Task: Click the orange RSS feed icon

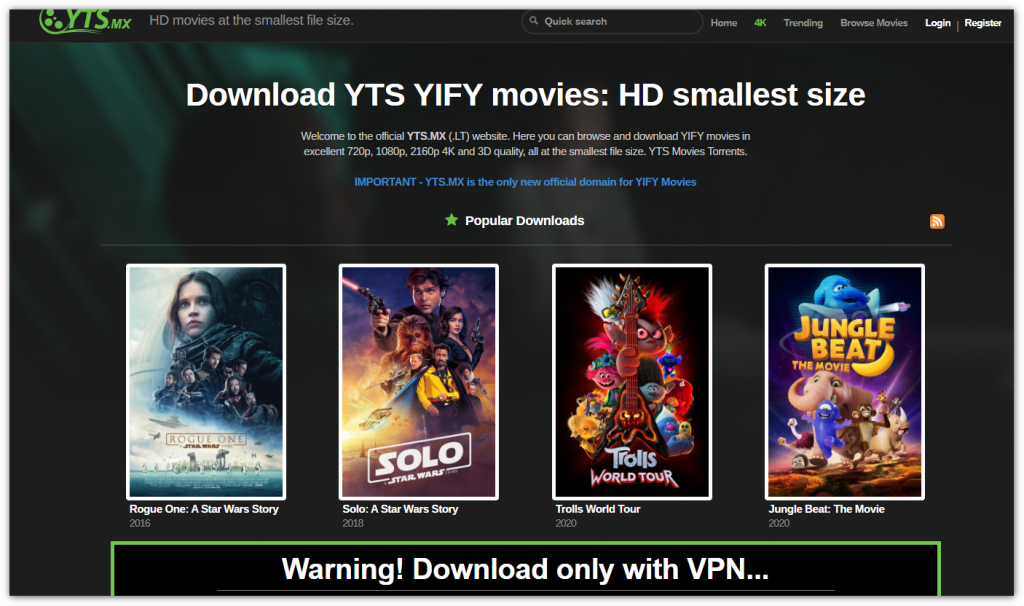Action: tap(937, 221)
